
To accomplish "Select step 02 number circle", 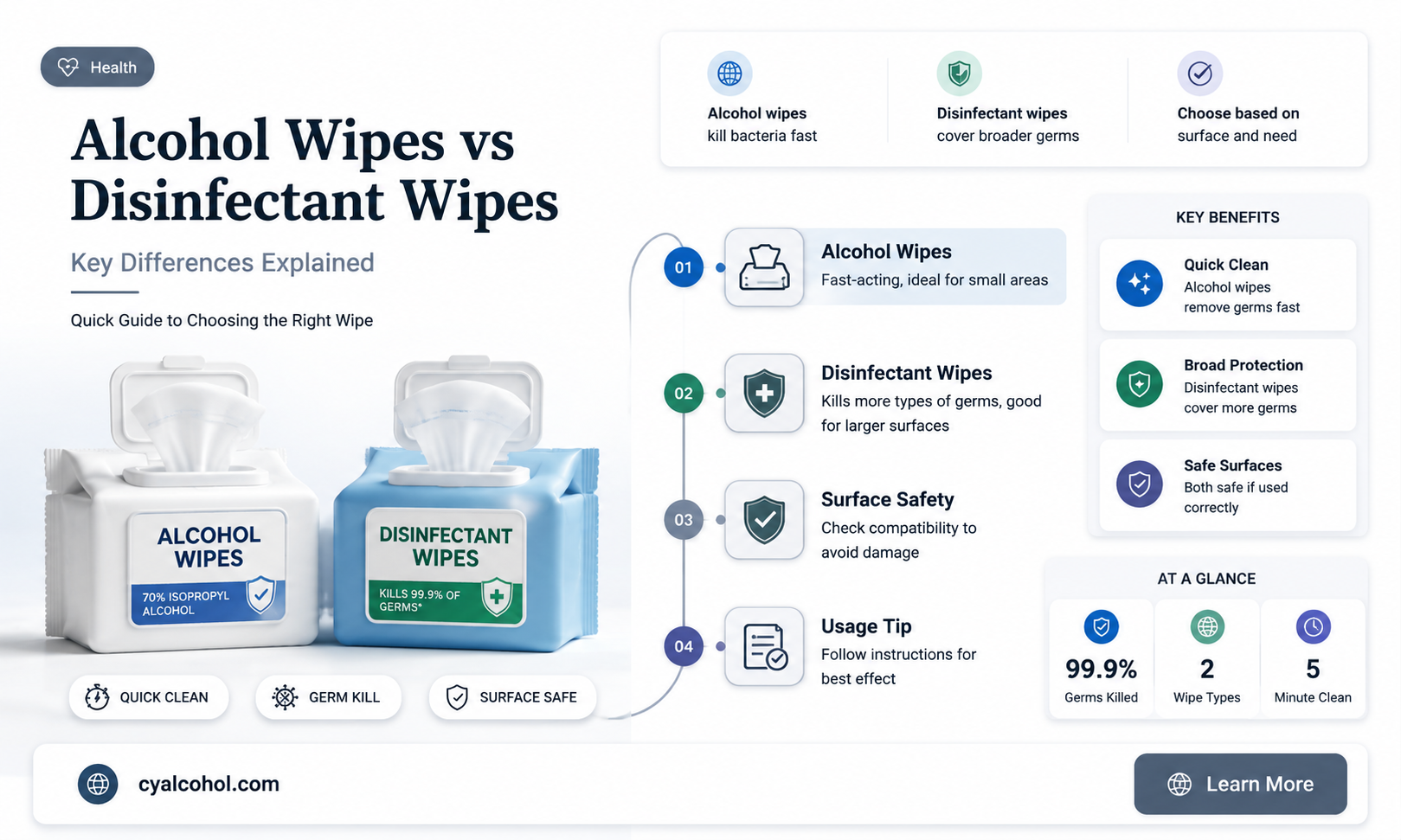I will pos(684,394).
